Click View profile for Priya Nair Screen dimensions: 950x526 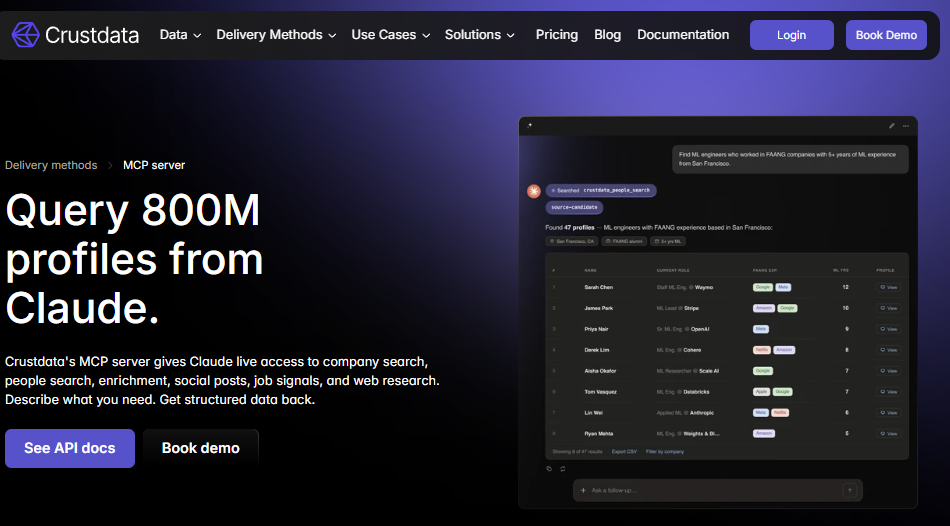tap(888, 329)
